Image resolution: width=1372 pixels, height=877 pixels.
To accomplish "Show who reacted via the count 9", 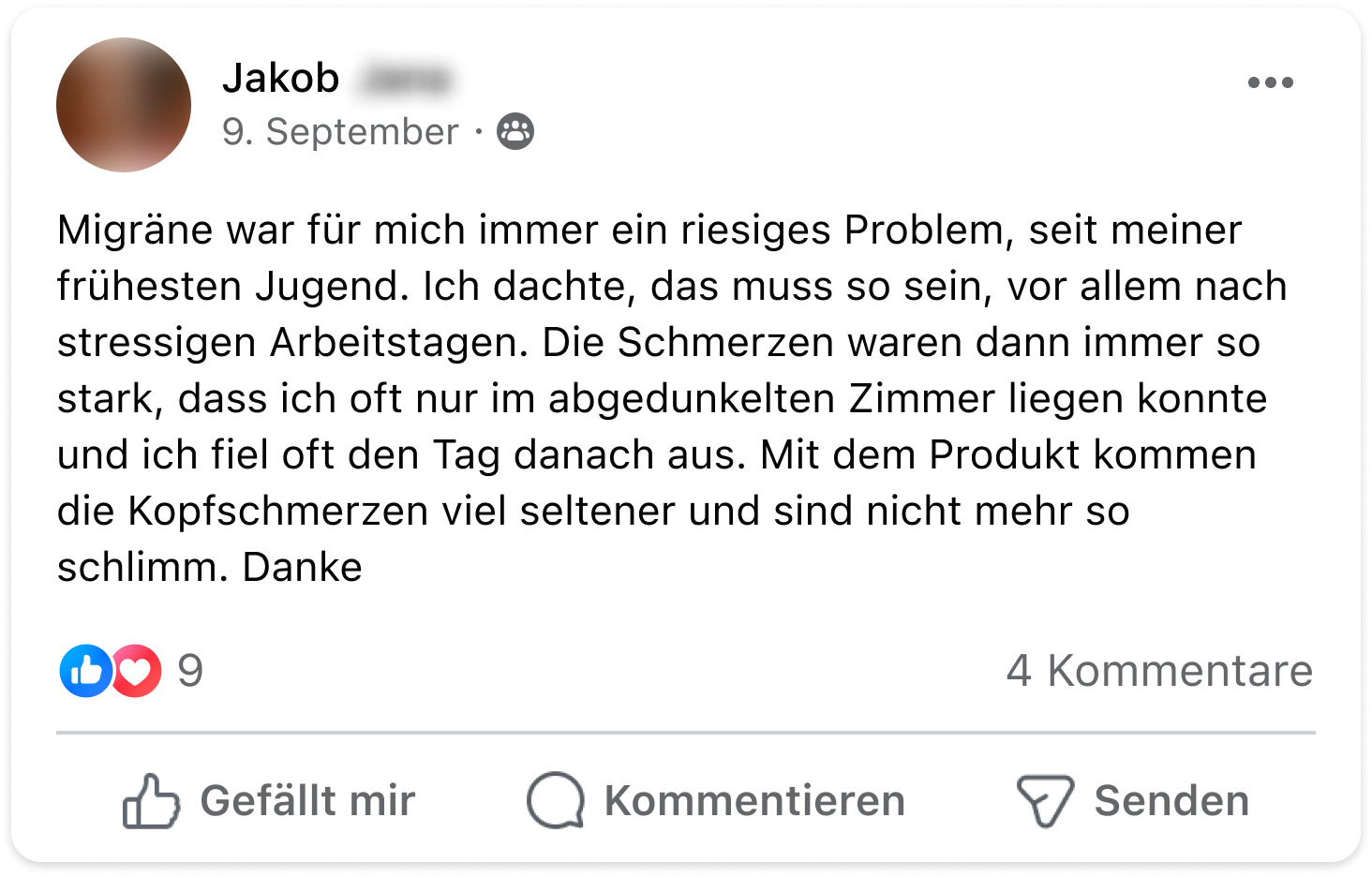I will [x=190, y=671].
